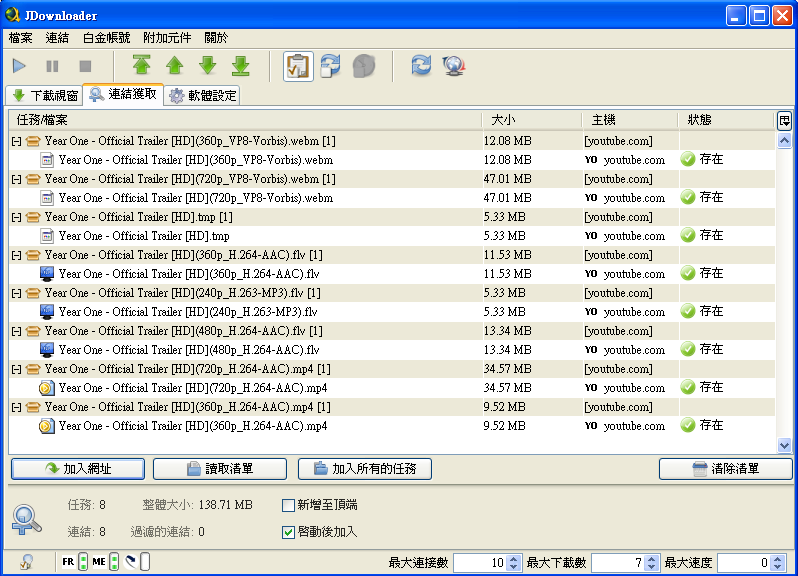Click the update globe icon in toolbar
Viewport: 798px width, 576px height.
tap(455, 66)
